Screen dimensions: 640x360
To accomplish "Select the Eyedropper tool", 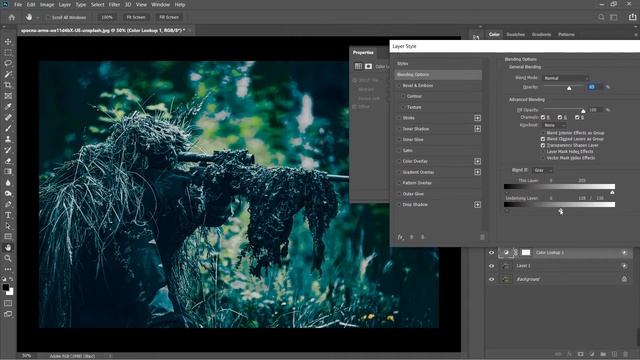I will point(8,107).
